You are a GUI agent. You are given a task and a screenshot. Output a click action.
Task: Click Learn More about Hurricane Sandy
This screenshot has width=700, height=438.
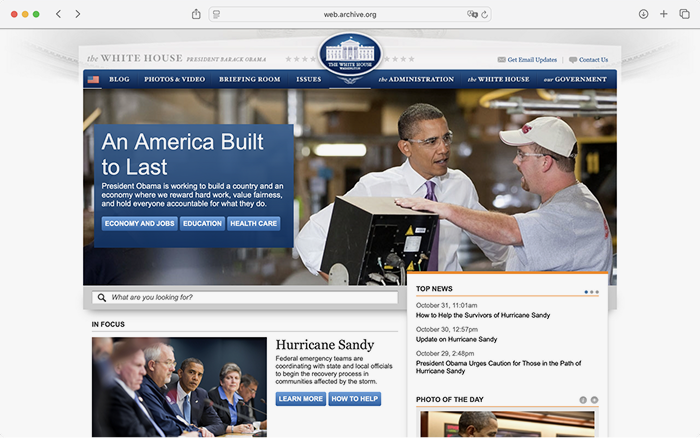coord(300,399)
